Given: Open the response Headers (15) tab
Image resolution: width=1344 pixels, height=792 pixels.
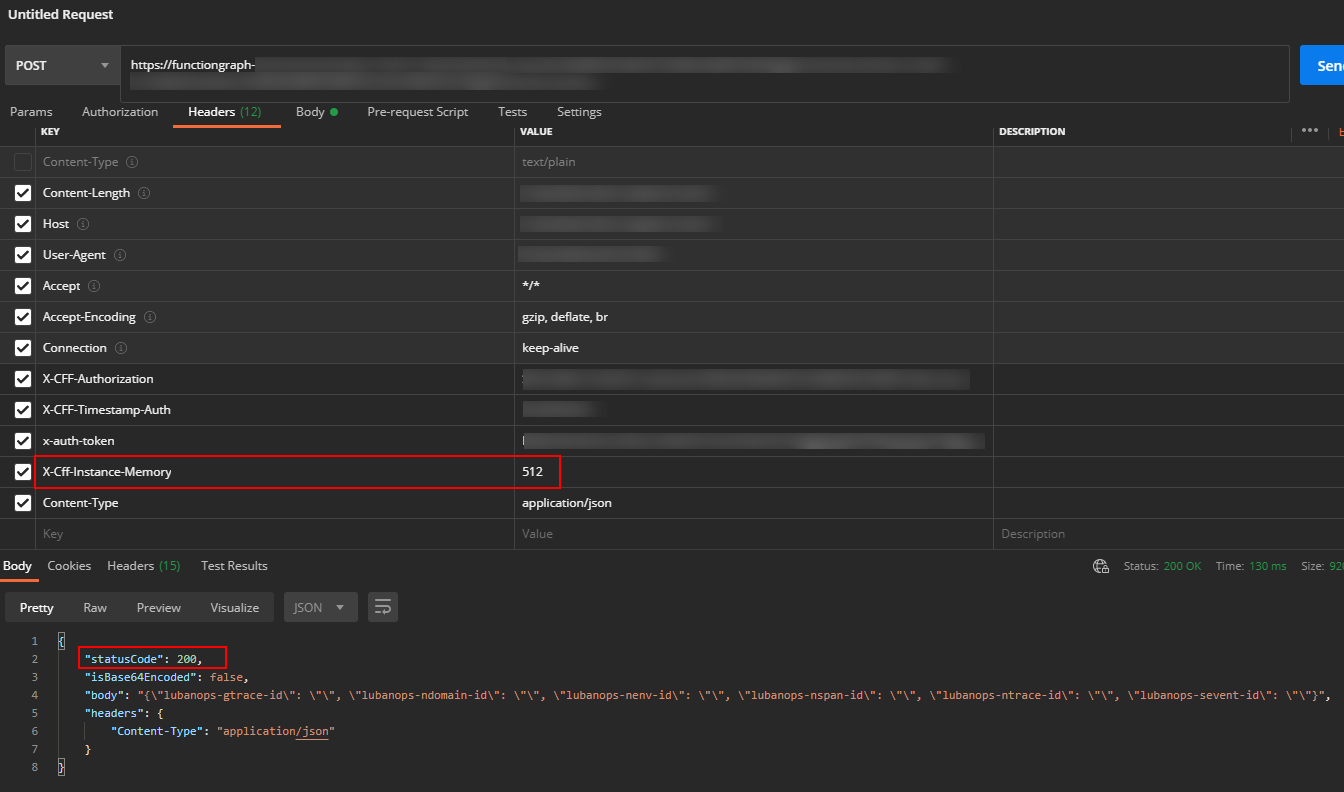Looking at the screenshot, I should [x=143, y=566].
